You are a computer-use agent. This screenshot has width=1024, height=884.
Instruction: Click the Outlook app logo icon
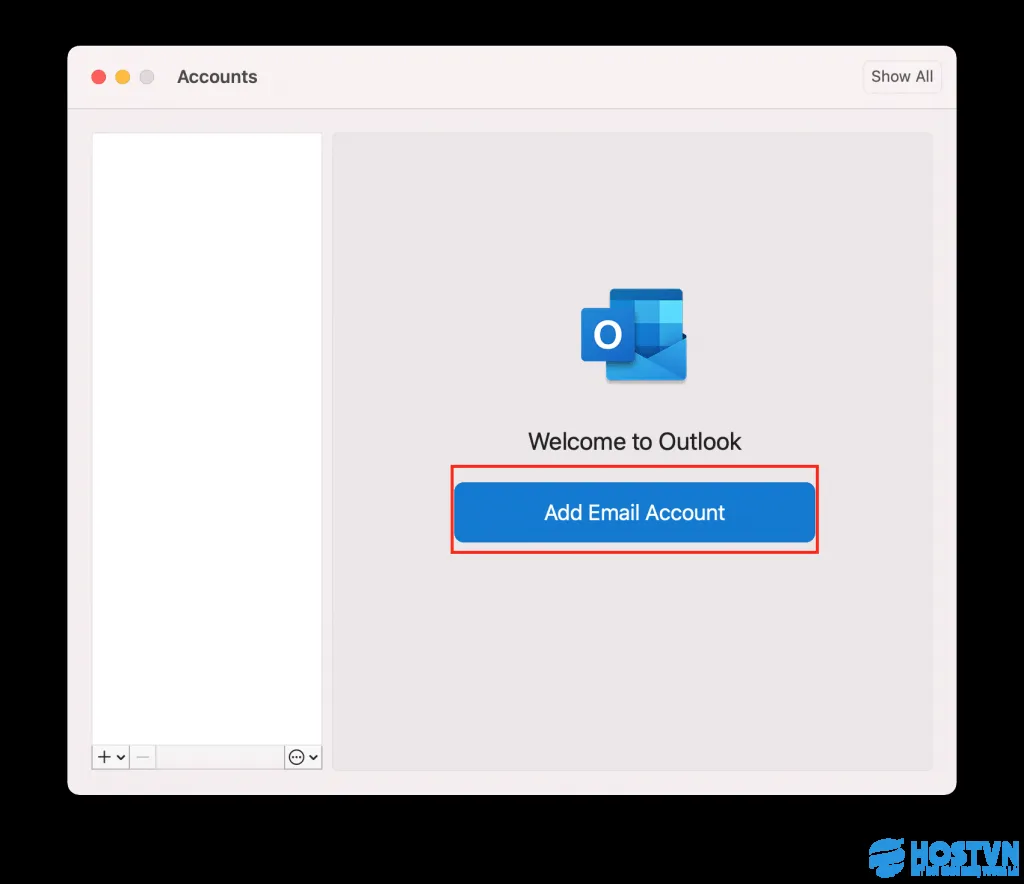click(x=633, y=335)
